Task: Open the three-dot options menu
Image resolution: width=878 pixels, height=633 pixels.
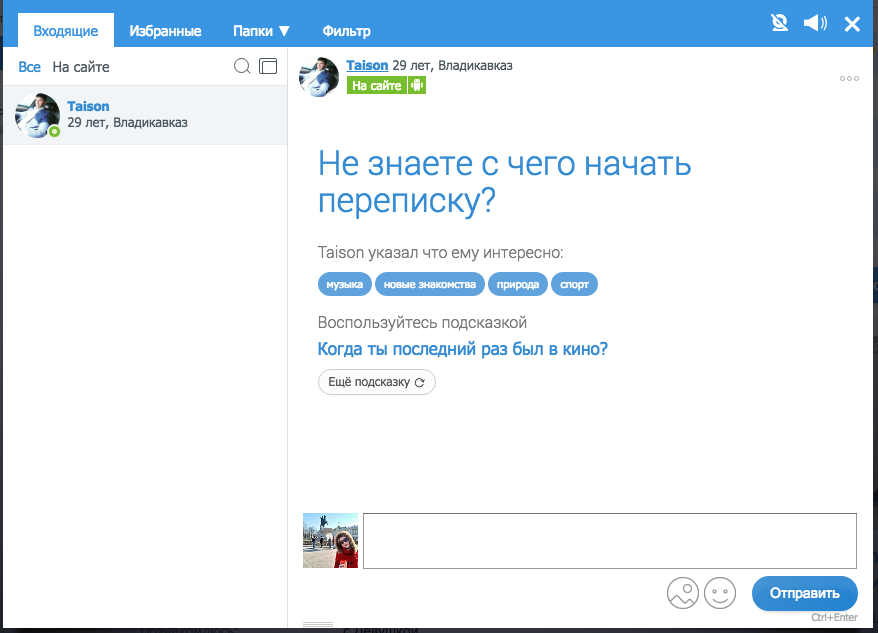Action: (x=849, y=78)
